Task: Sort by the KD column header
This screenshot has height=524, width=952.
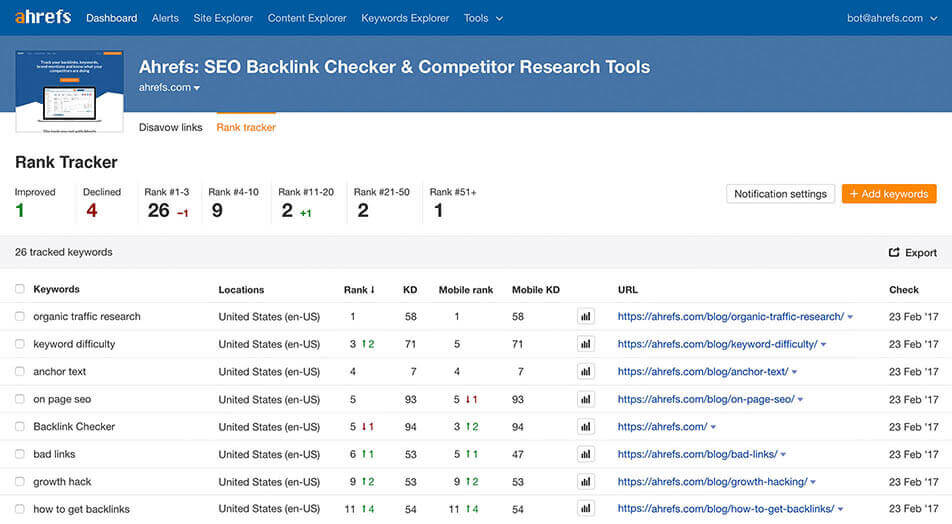Action: coord(410,290)
